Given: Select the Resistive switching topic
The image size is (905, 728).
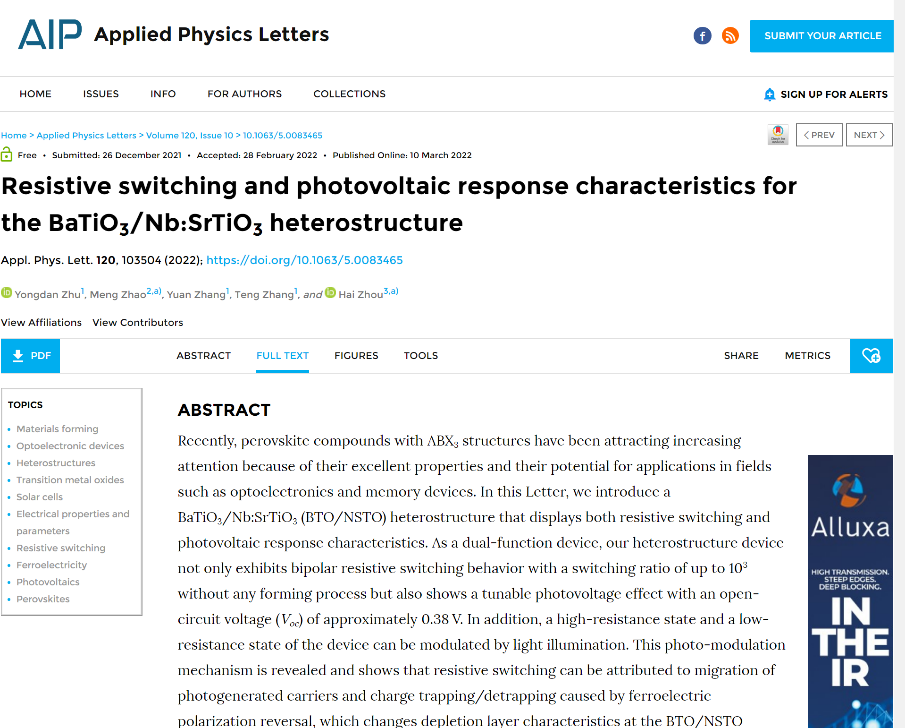Looking at the screenshot, I should tap(61, 548).
